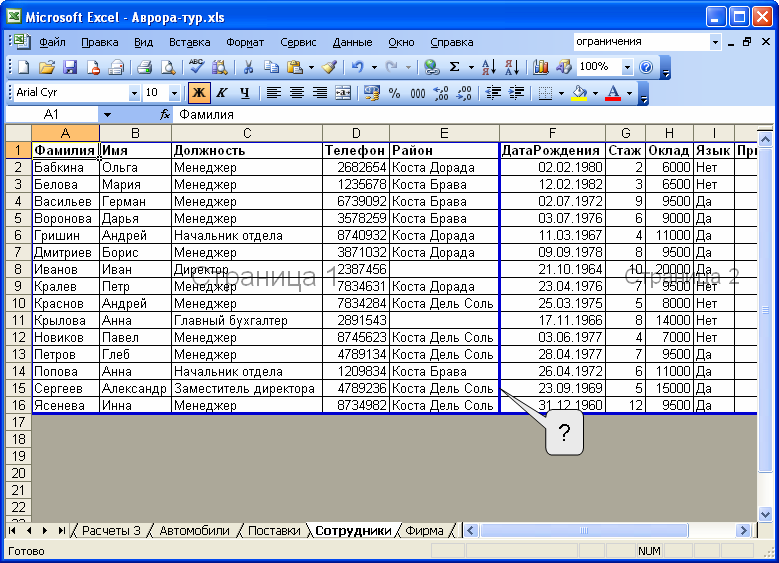
Task: Apply percent style format
Action: click(394, 93)
